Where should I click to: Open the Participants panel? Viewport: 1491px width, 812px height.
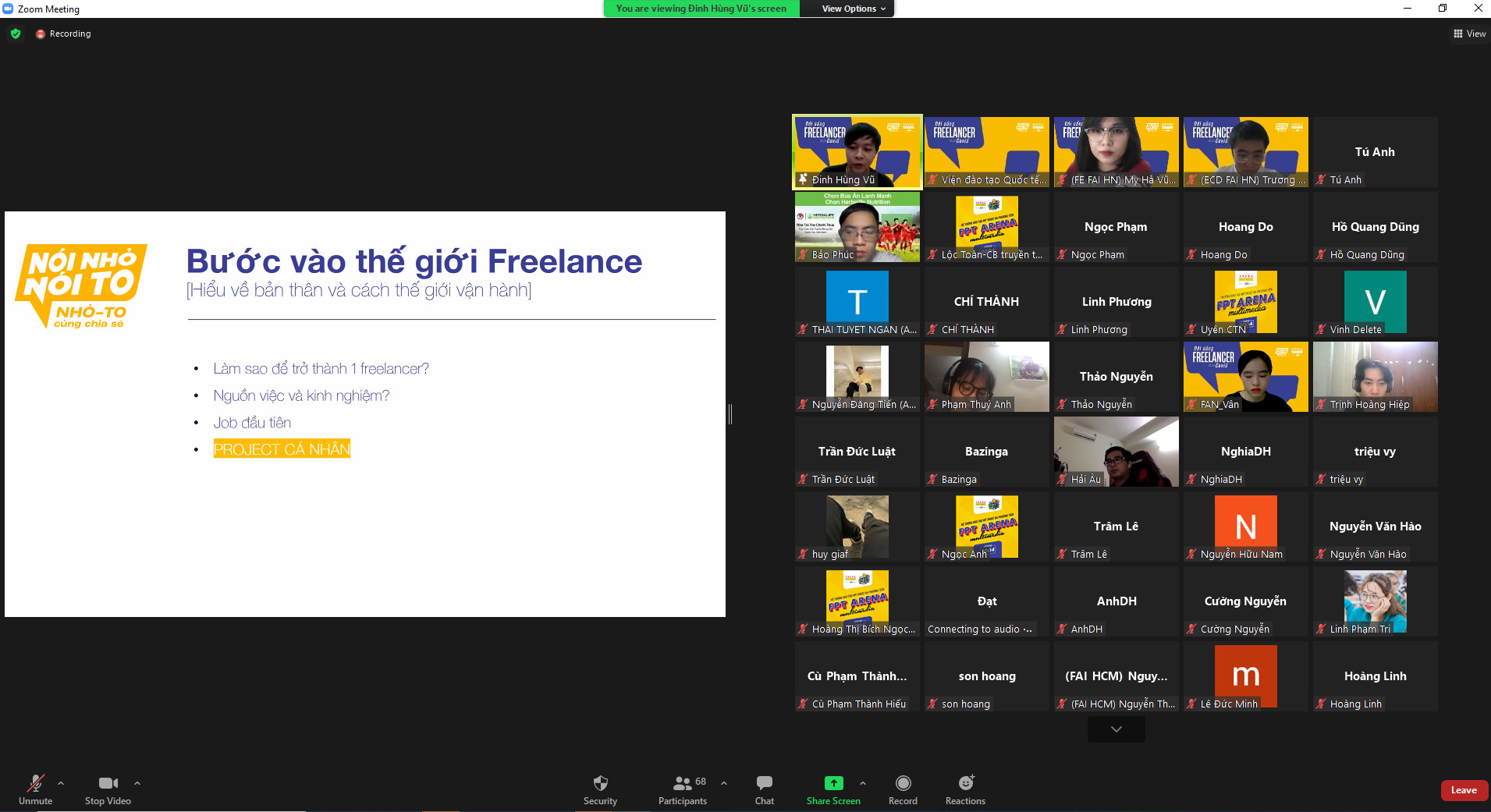pyautogui.click(x=683, y=789)
